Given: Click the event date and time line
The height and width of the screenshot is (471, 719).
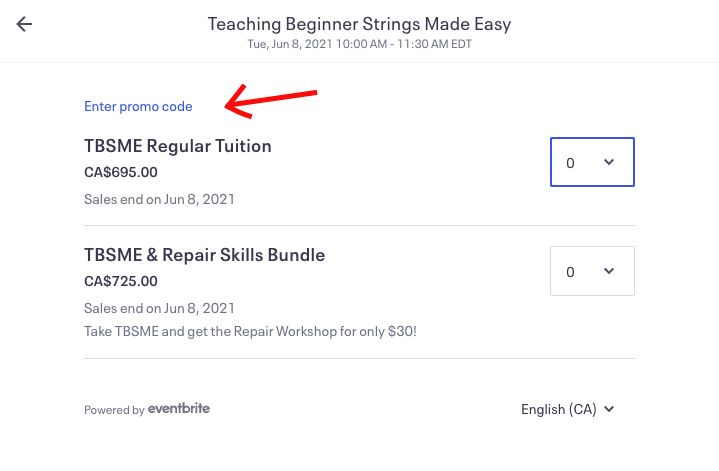Looking at the screenshot, I should click(360, 44).
